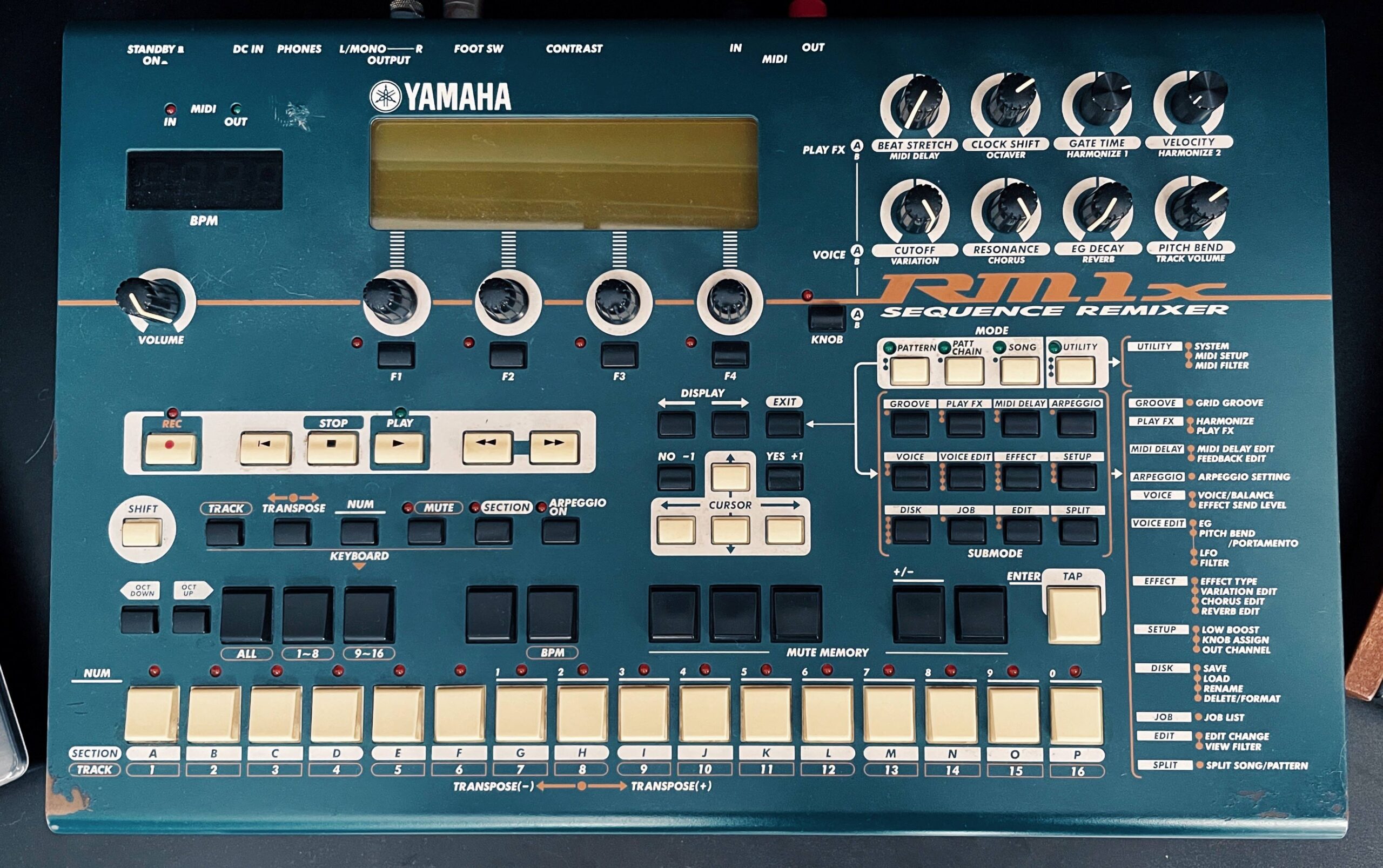This screenshot has height=868, width=1383.
Task: Hit the F4 function button
Action: pyautogui.click(x=730, y=355)
